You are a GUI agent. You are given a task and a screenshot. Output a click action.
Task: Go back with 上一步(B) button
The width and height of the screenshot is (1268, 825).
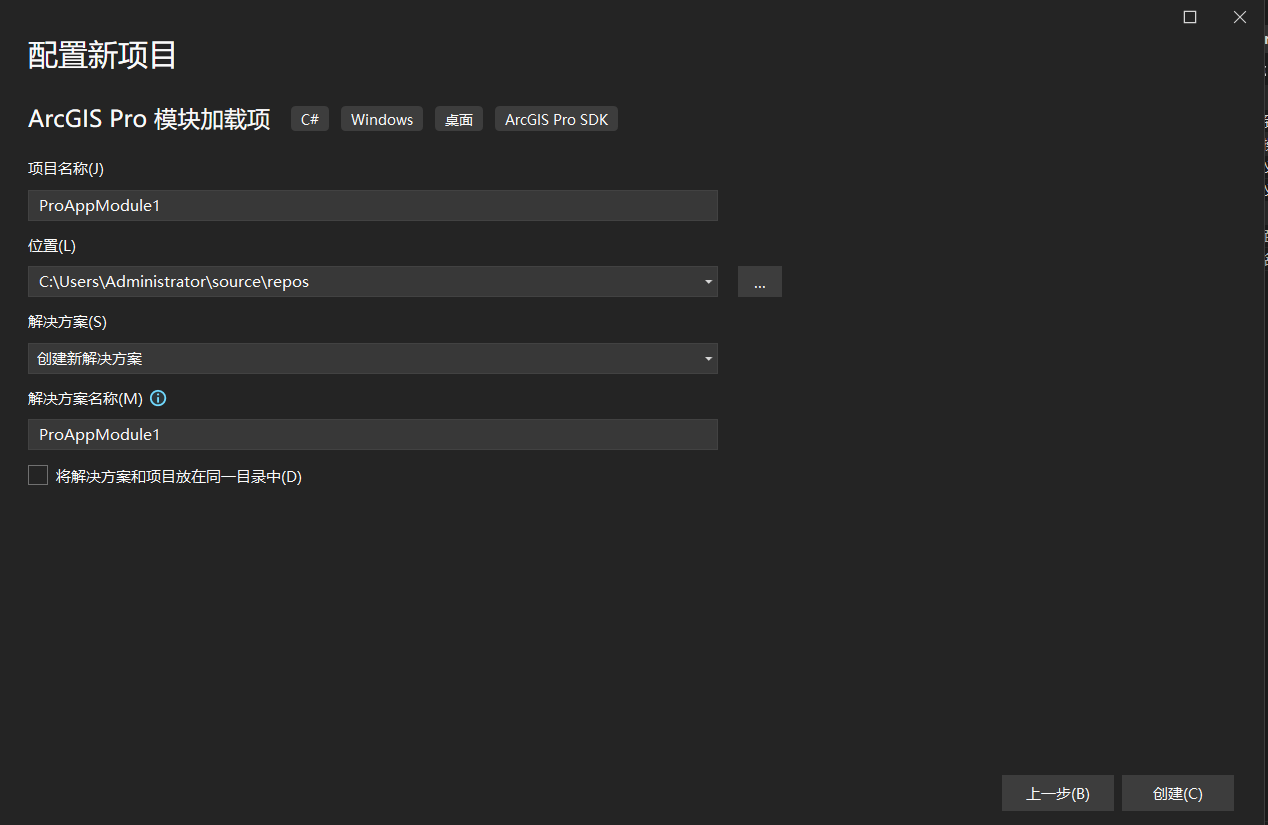pyautogui.click(x=1058, y=793)
